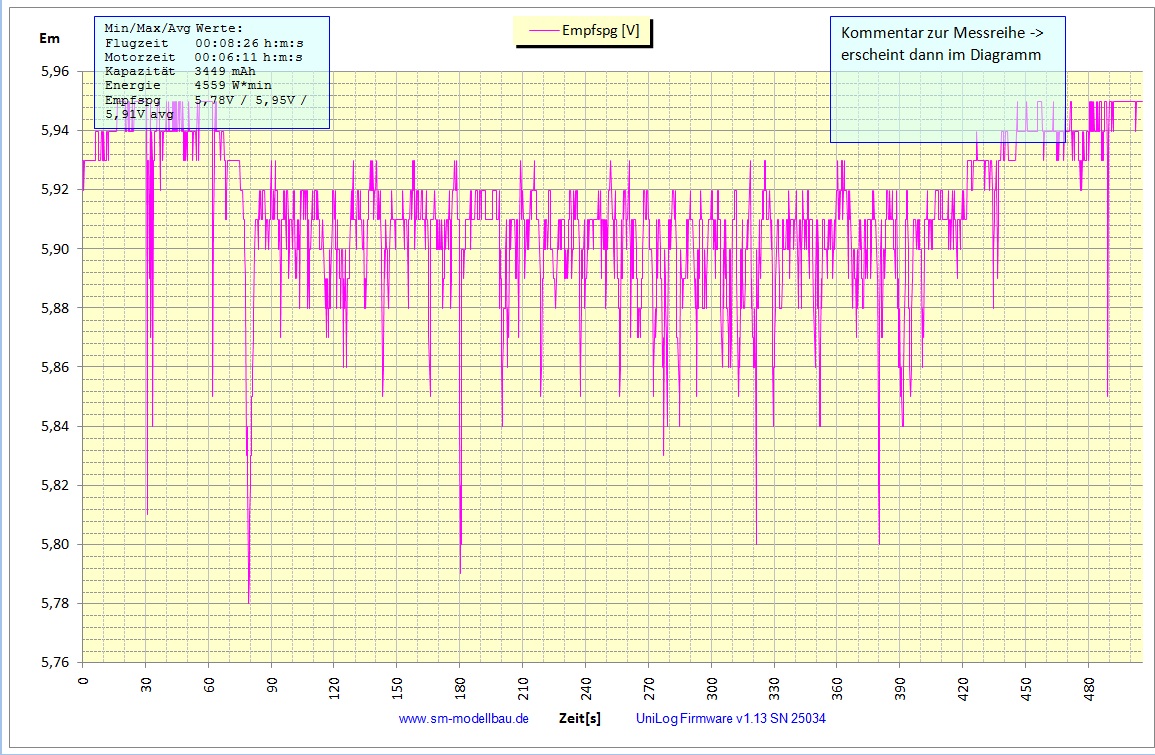The height and width of the screenshot is (755, 1155).
Task: Select the Kommentar zur Messreihe comment box
Action: [947, 80]
